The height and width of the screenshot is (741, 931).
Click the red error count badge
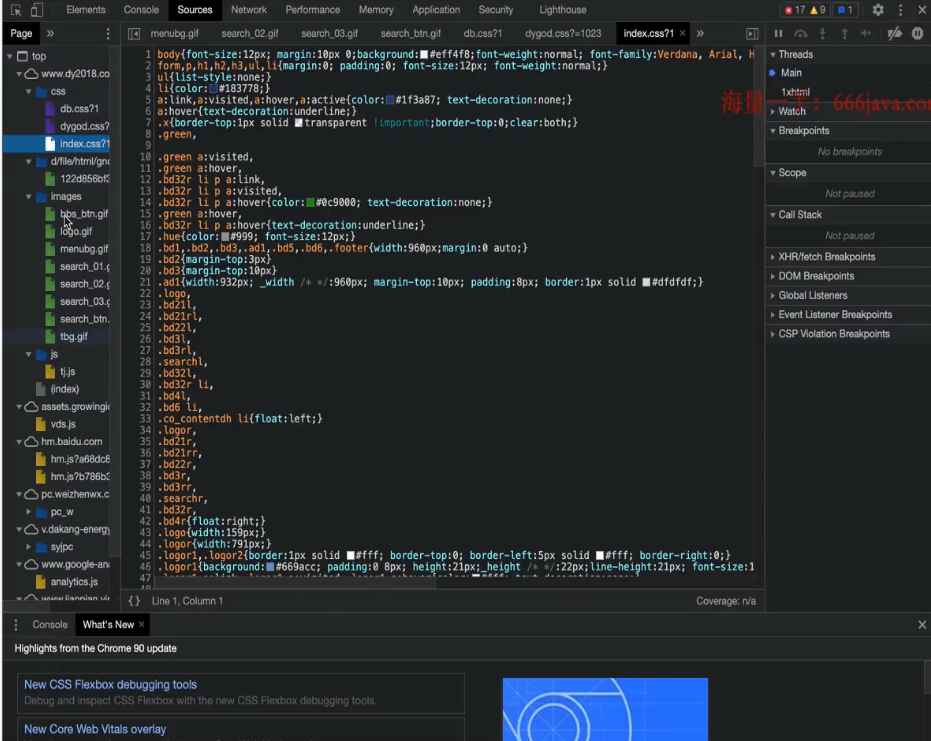794,10
